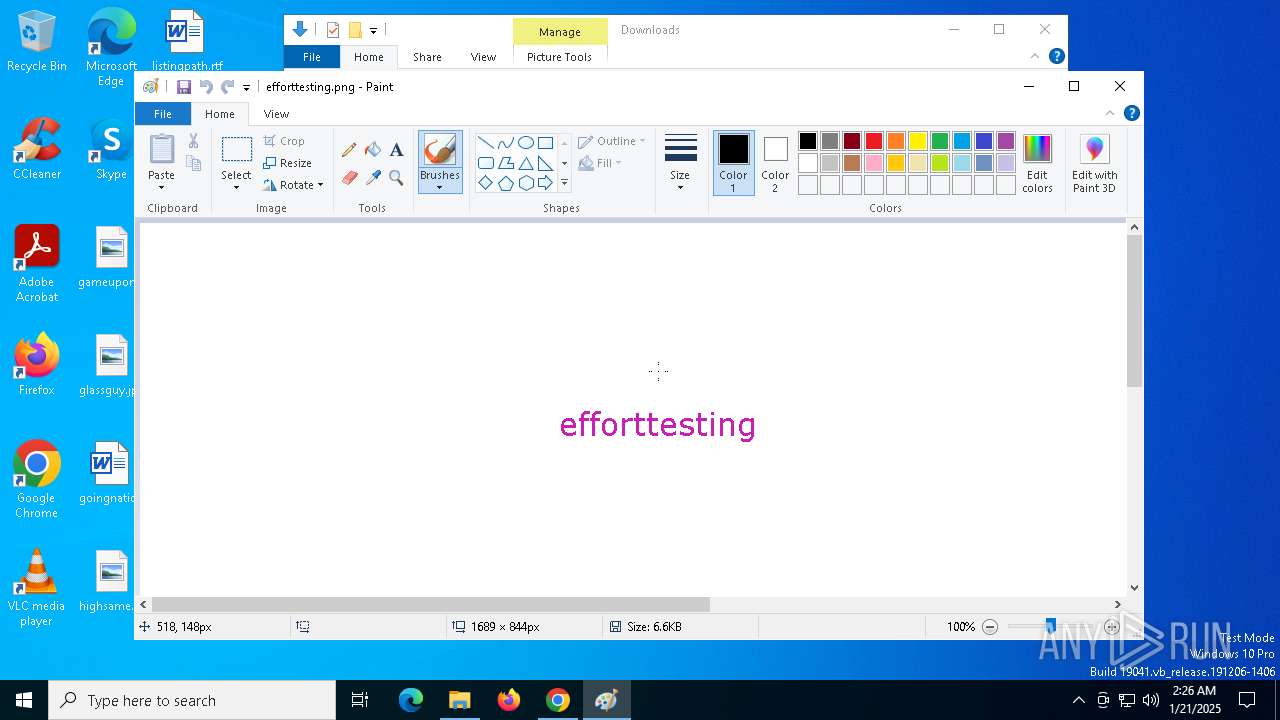This screenshot has width=1280, height=720.
Task: Choose the Rectangle shape
Action: coord(545,142)
